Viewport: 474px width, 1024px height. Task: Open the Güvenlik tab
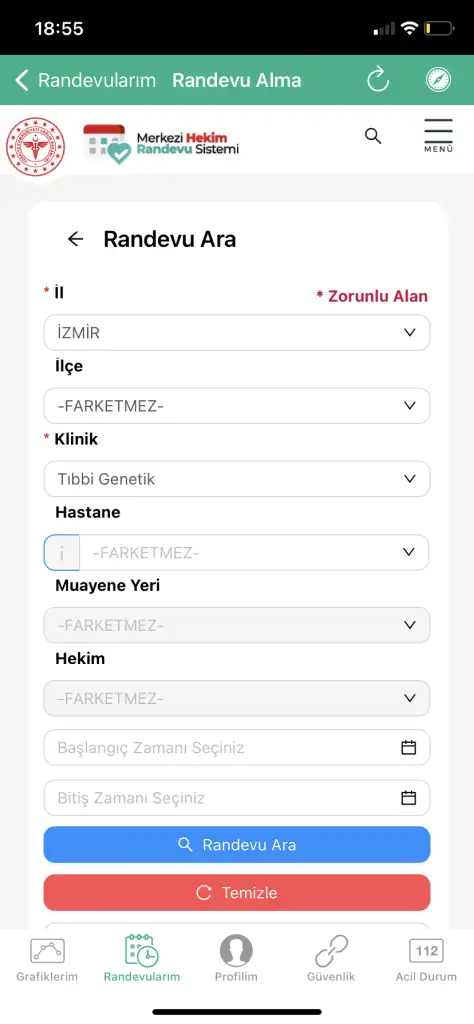pos(331,959)
